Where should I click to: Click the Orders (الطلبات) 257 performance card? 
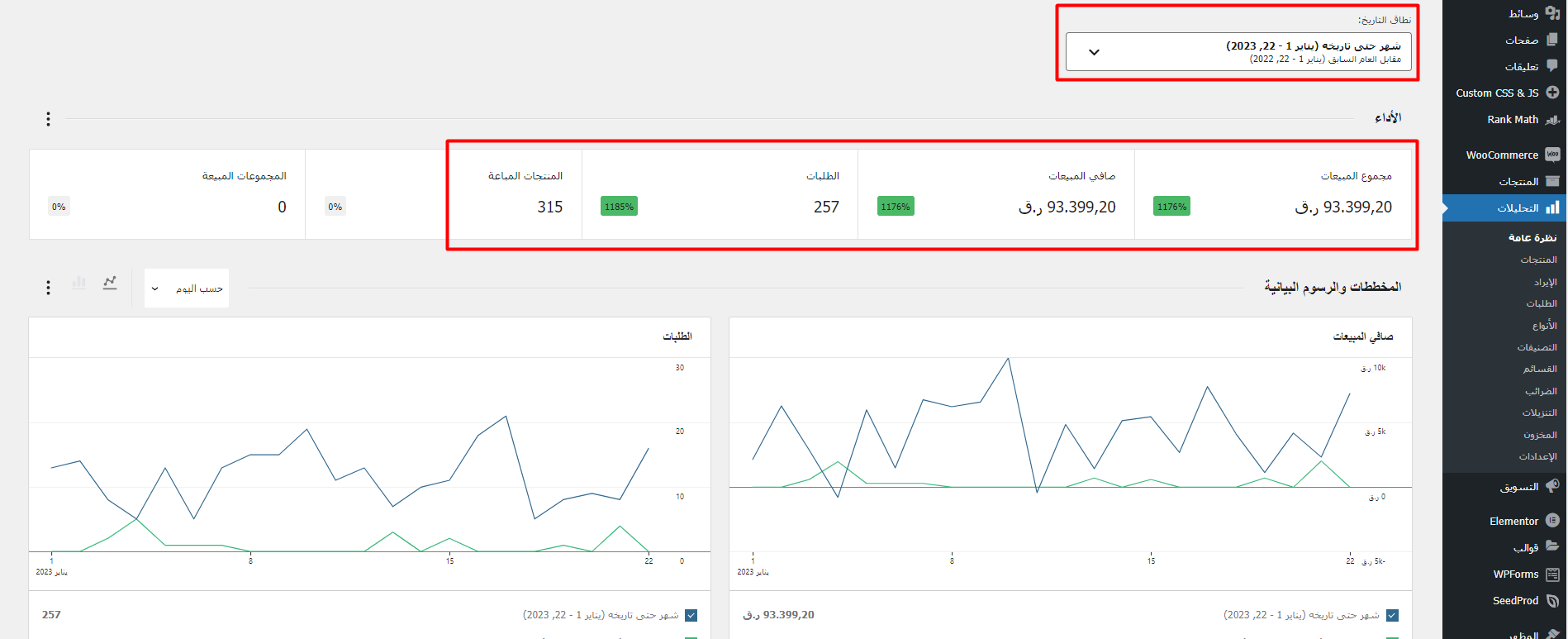point(720,194)
